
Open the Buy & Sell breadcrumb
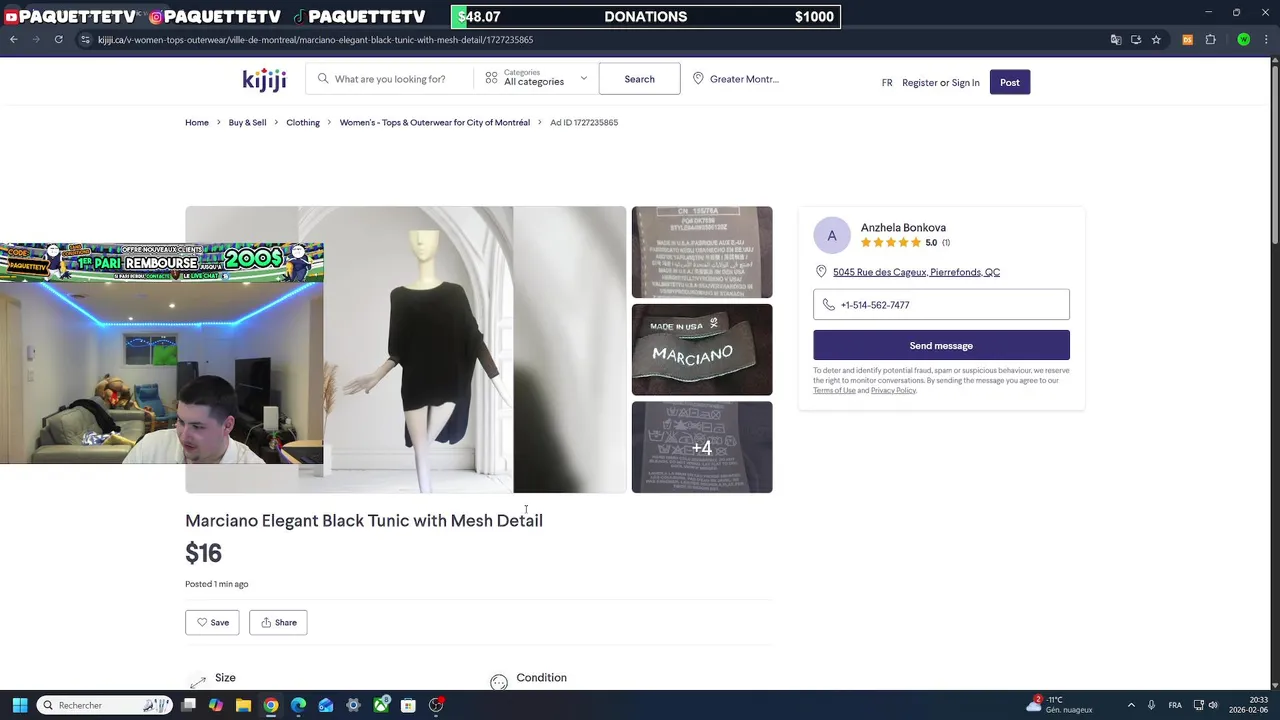pos(247,122)
